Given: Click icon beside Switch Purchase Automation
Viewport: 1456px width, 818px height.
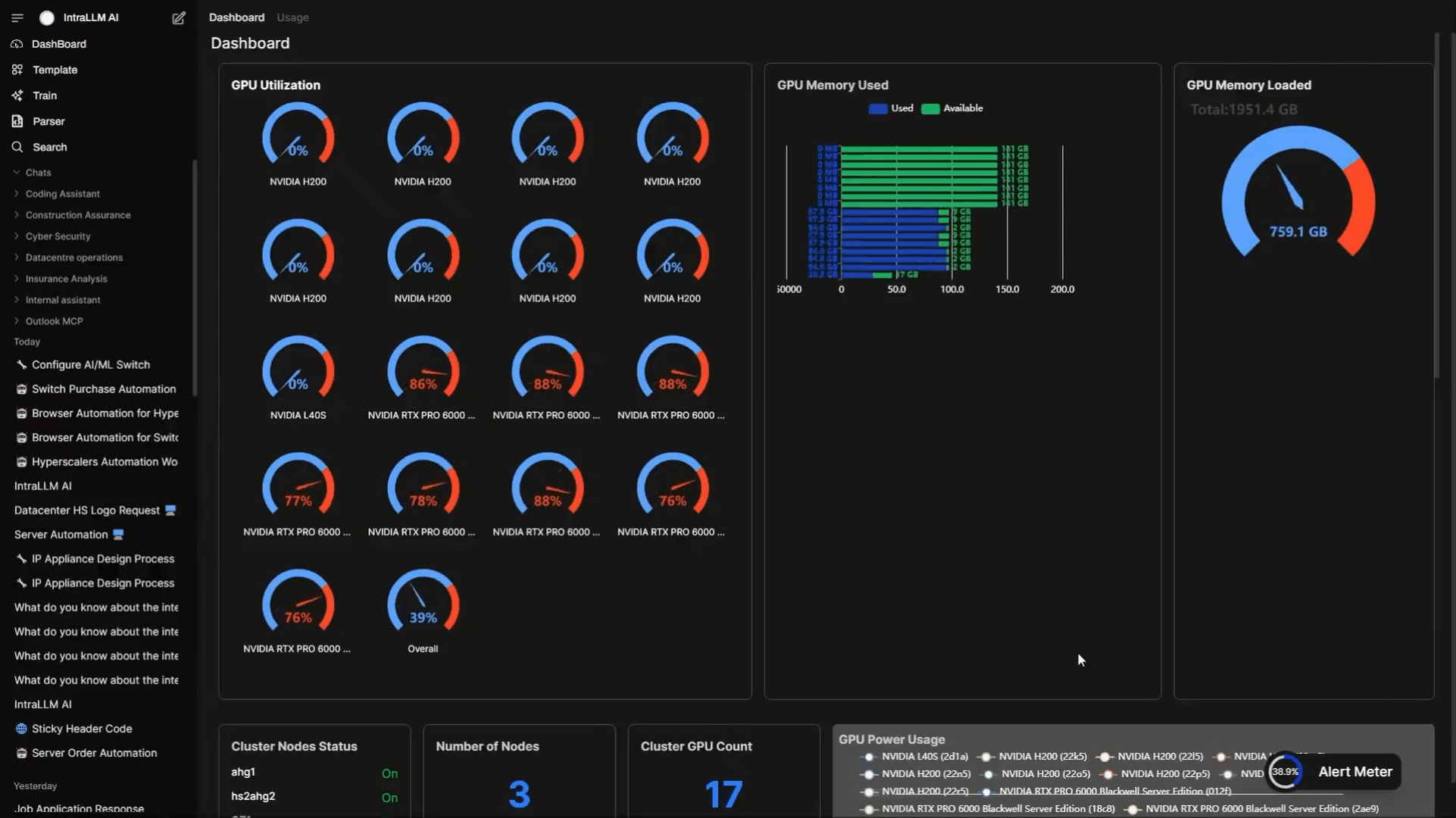Looking at the screenshot, I should tap(21, 389).
